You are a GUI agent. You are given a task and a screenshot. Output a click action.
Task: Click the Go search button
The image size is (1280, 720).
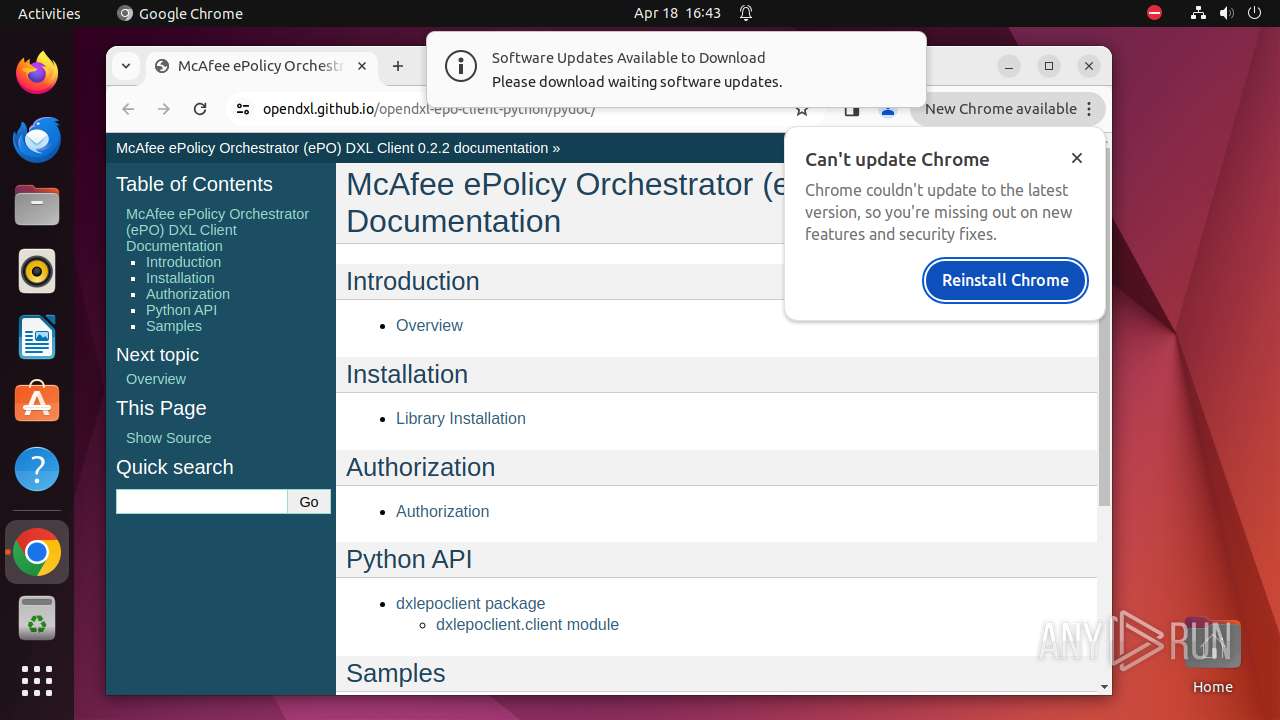309,502
